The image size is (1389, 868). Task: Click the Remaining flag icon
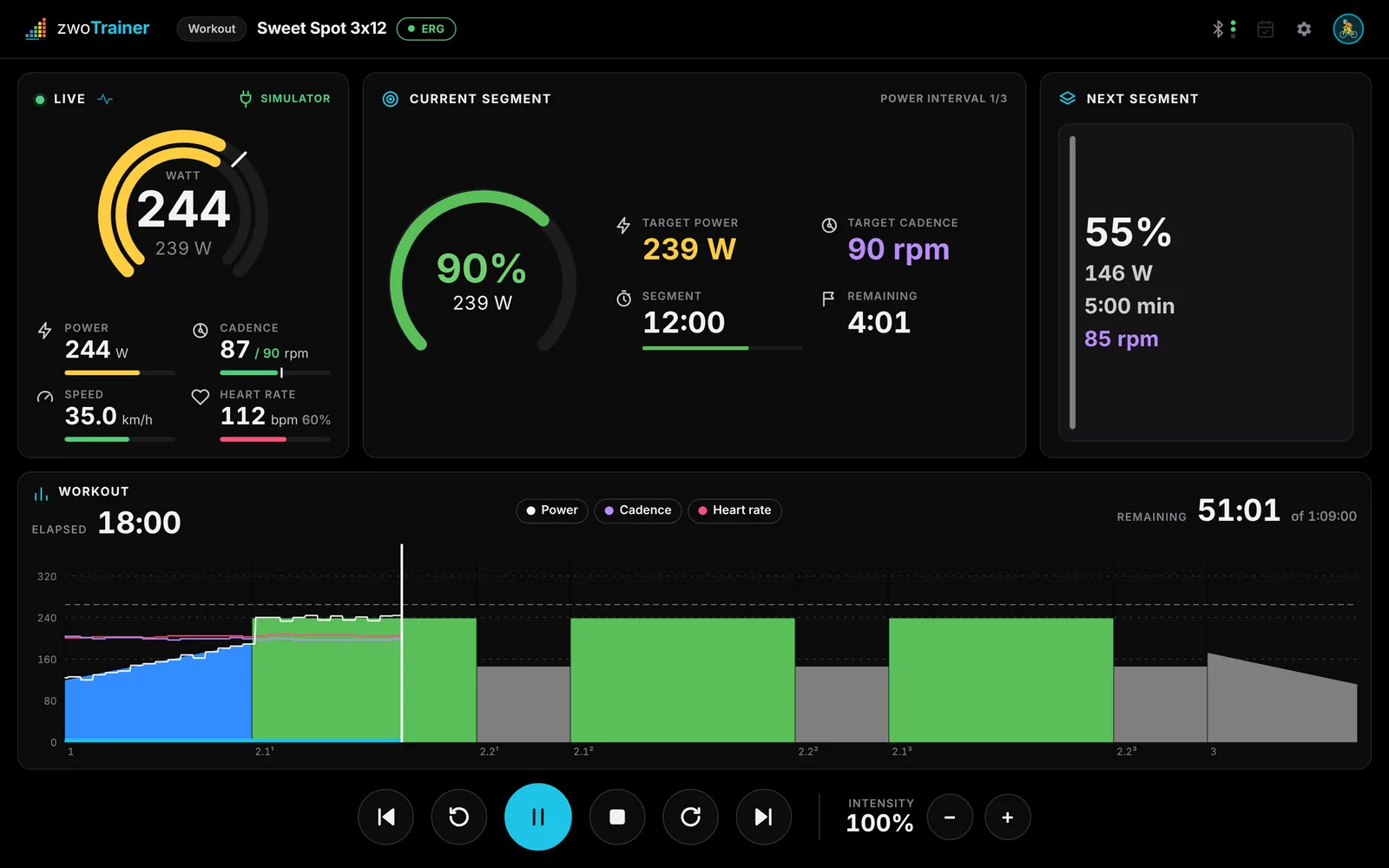(828, 299)
